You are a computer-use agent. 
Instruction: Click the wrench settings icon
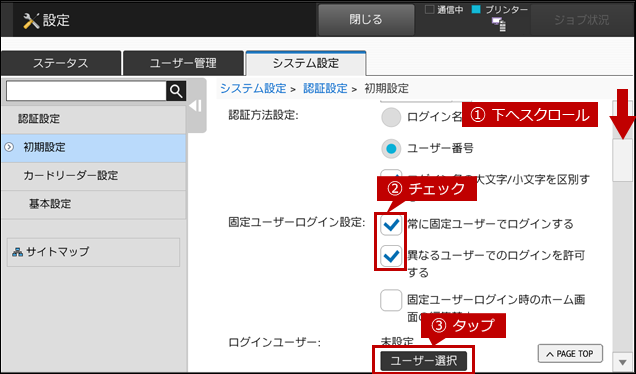point(31,20)
